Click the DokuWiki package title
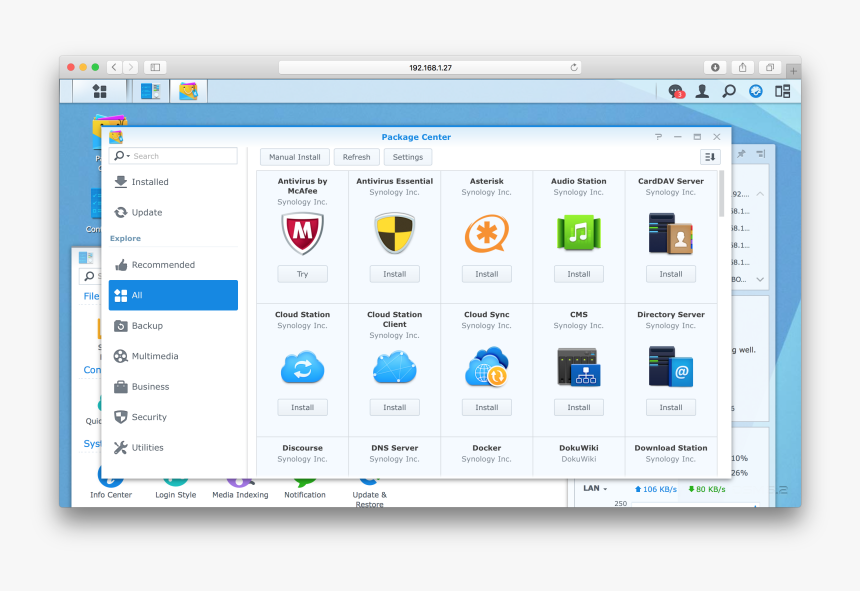Viewport: 860px width, 591px height. click(x=579, y=448)
